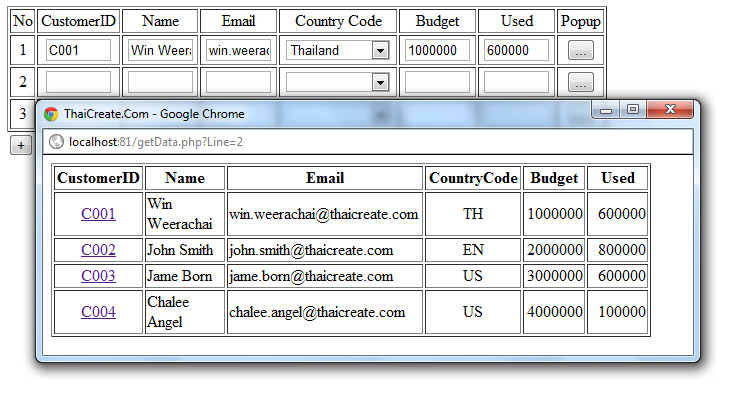This screenshot has width=735, height=408.
Task: Click the empty CustomerID field in row 2
Action: [78, 82]
